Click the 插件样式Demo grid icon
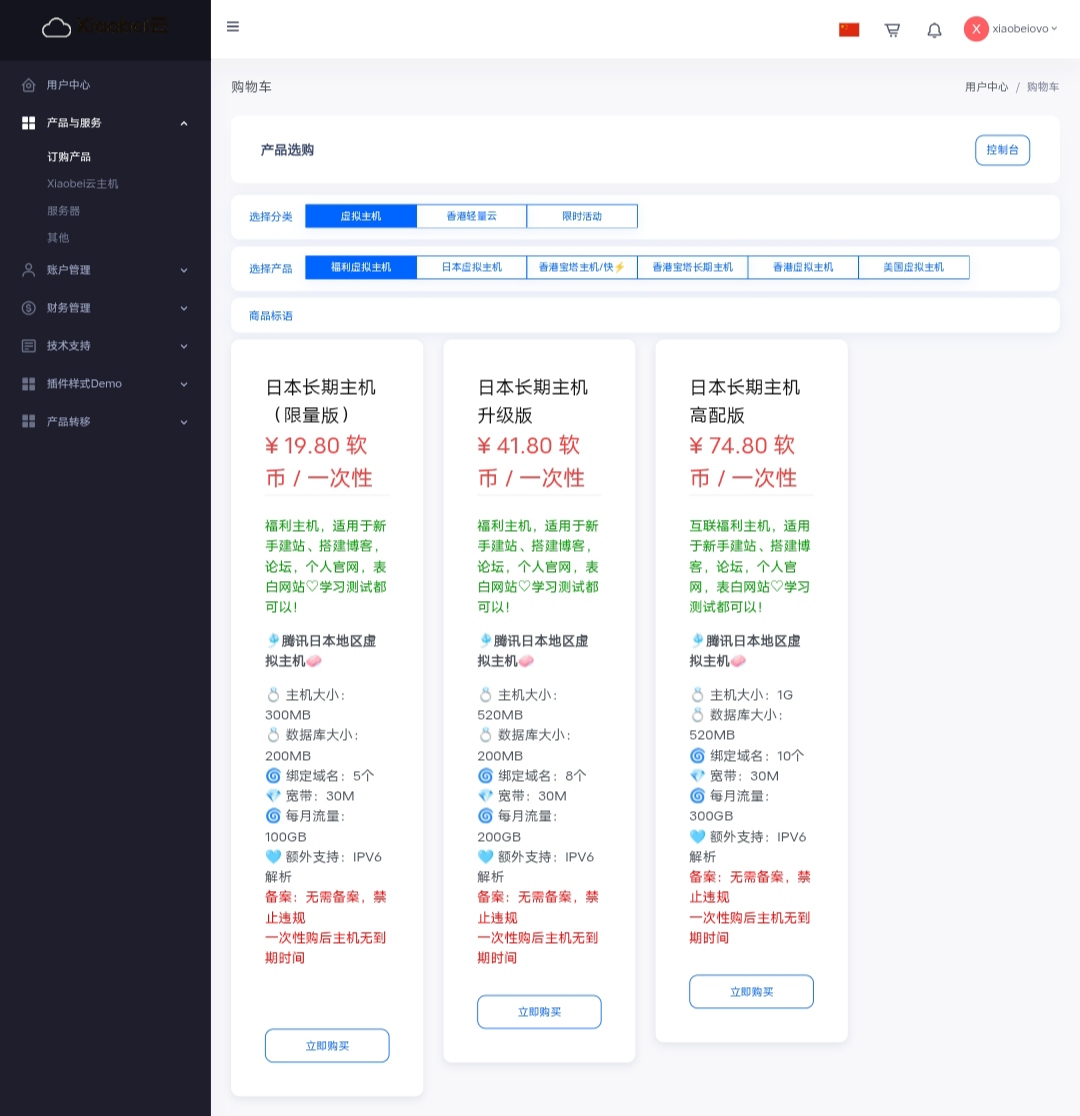The height and width of the screenshot is (1116, 1080). pyautogui.click(x=28, y=384)
